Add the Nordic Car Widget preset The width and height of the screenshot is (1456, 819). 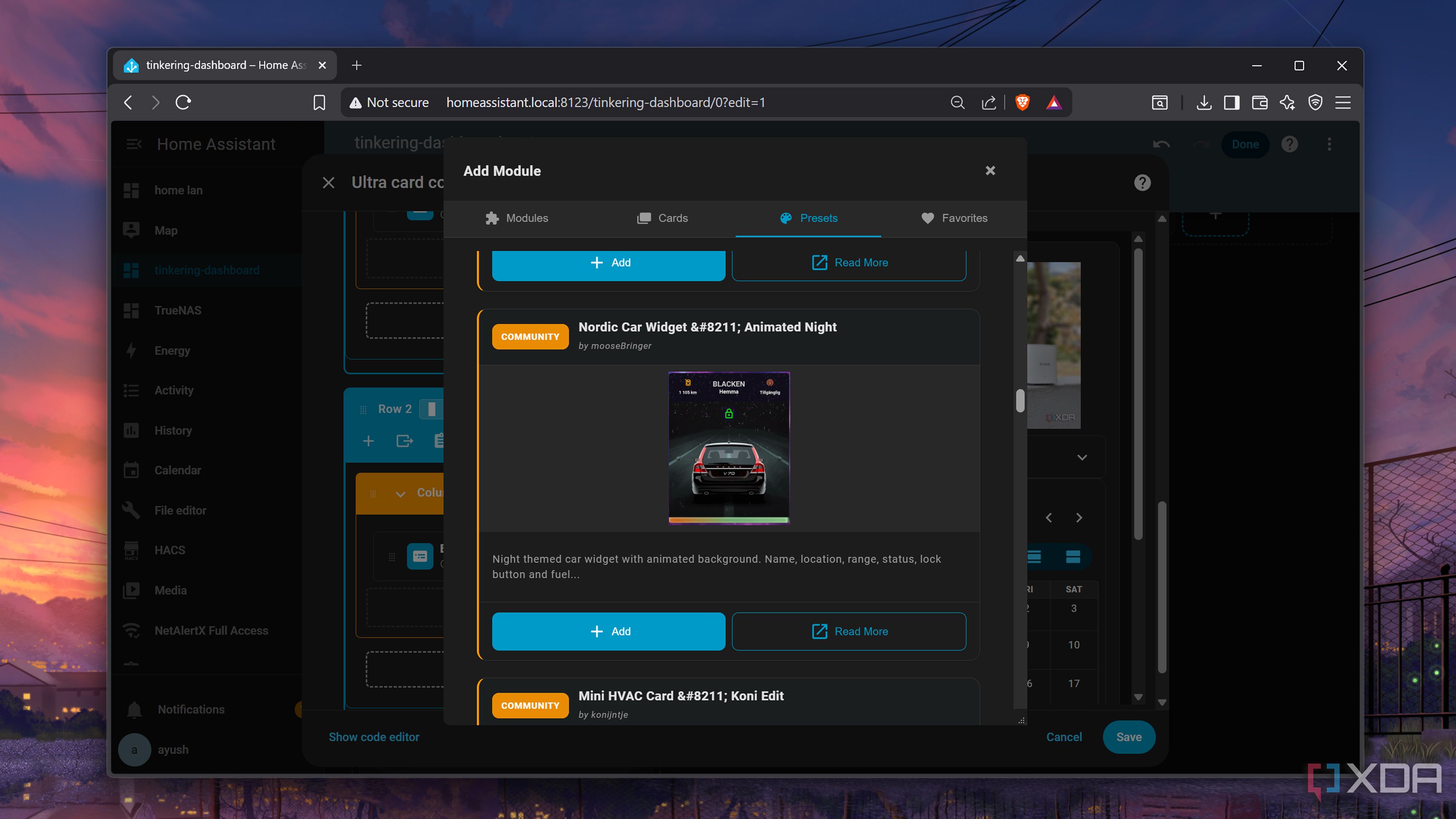tap(609, 631)
